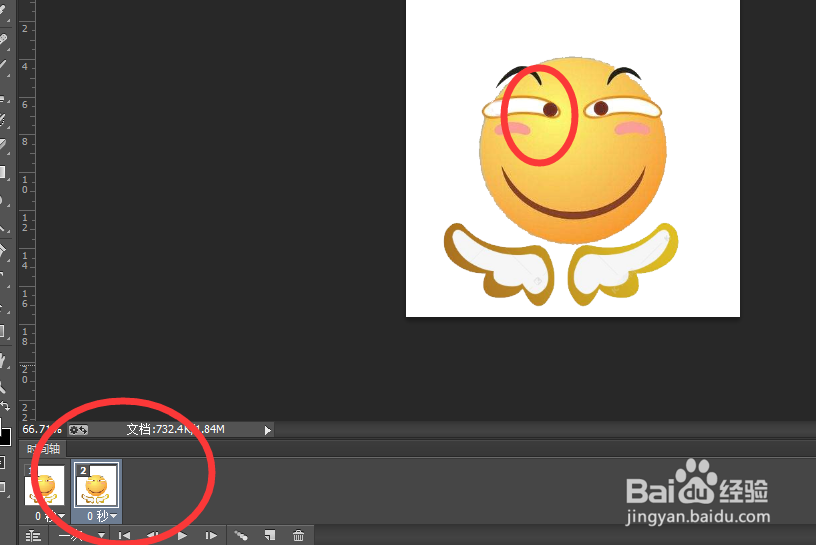Go to the next animation frame
Image resolution: width=816 pixels, height=545 pixels.
pos(211,535)
